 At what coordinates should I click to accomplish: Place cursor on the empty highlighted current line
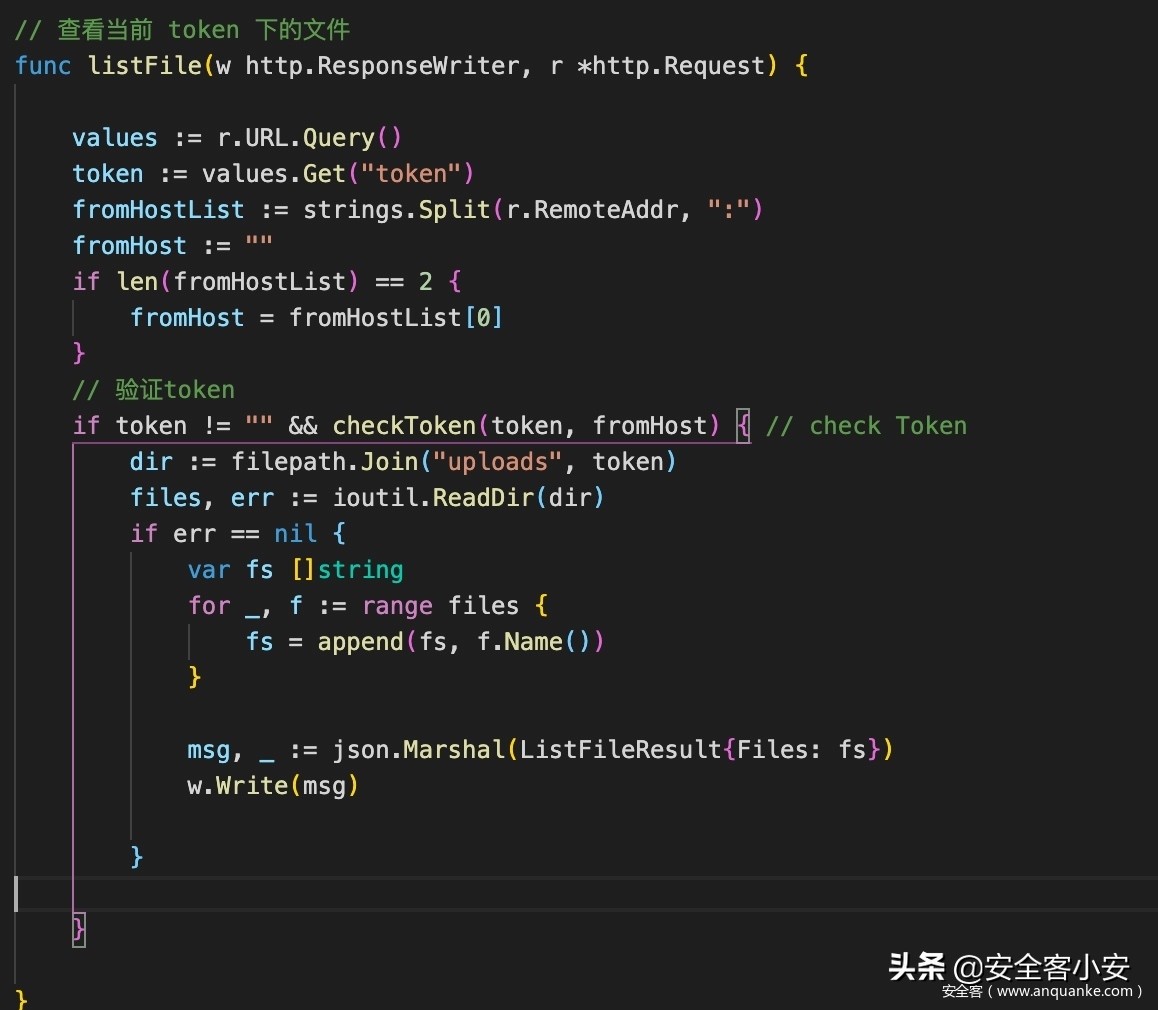coord(585,894)
